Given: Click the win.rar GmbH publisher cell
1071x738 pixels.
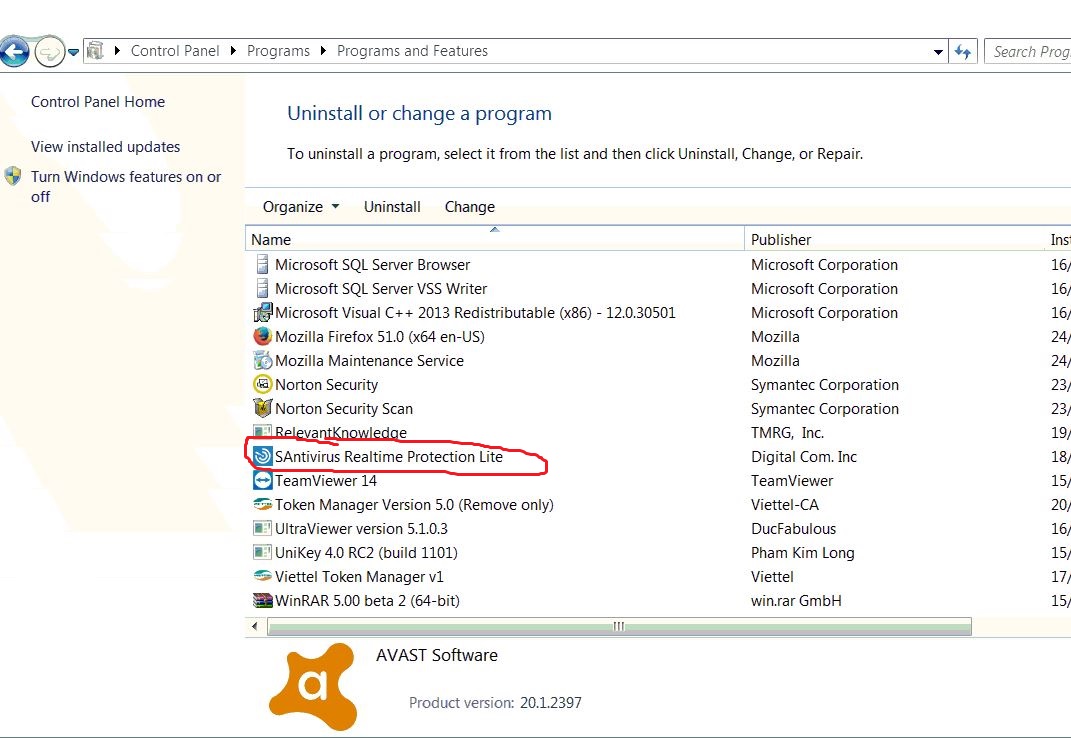Looking at the screenshot, I should (x=796, y=601).
